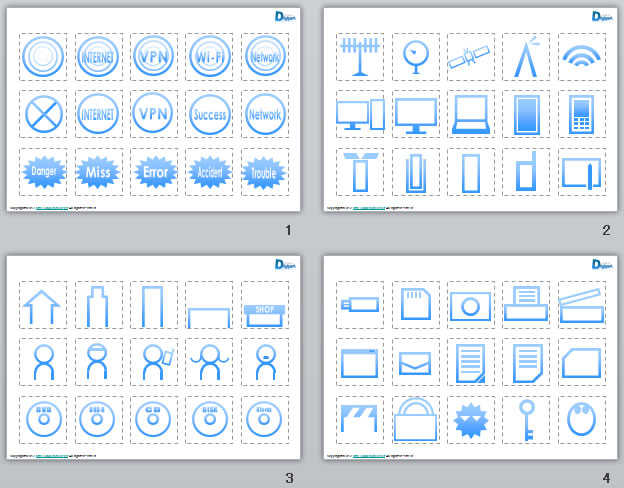This screenshot has height=488, width=624.
Task: Click the Danger starburst icon
Action: [44, 171]
